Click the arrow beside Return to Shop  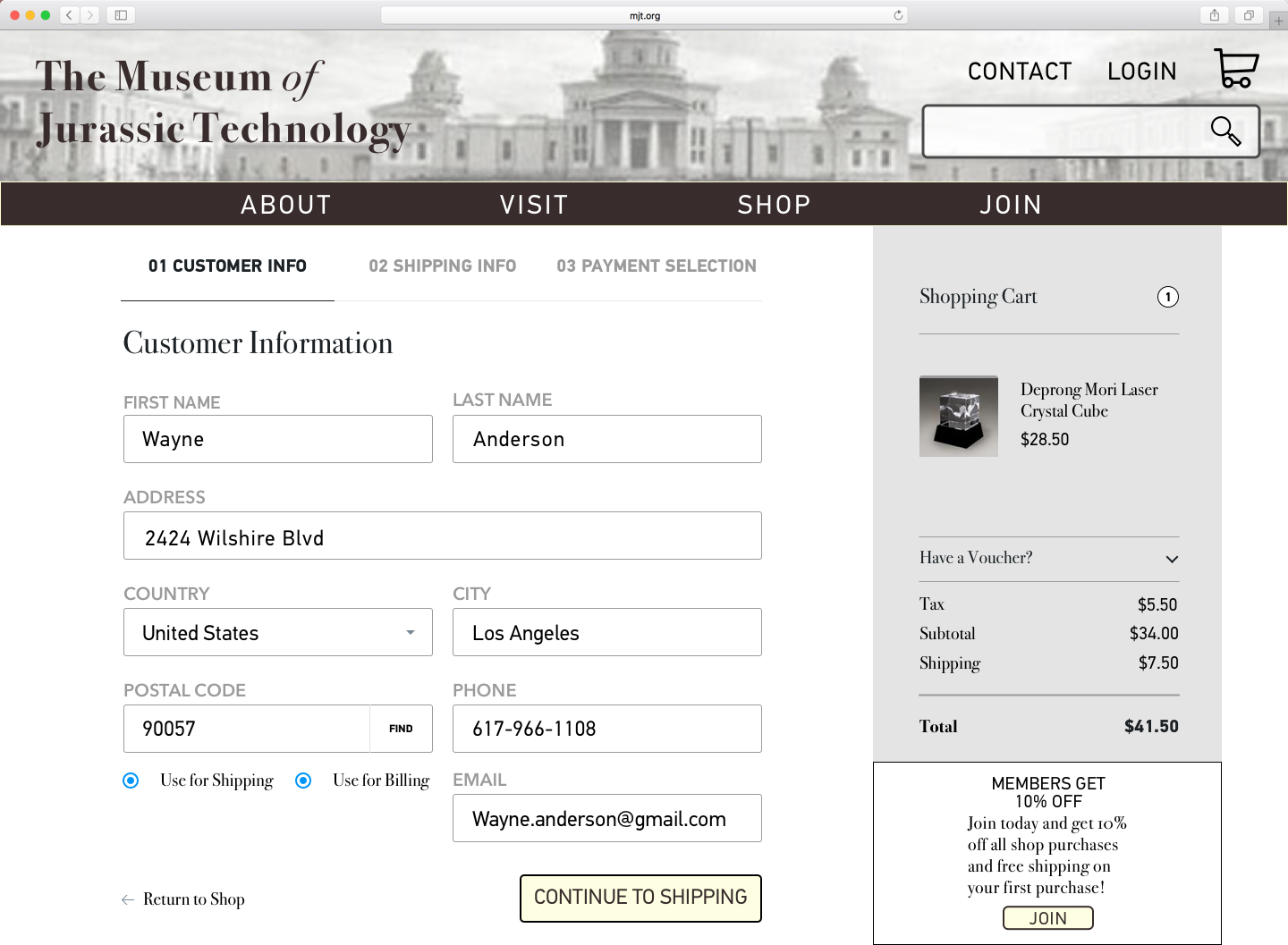(128, 899)
